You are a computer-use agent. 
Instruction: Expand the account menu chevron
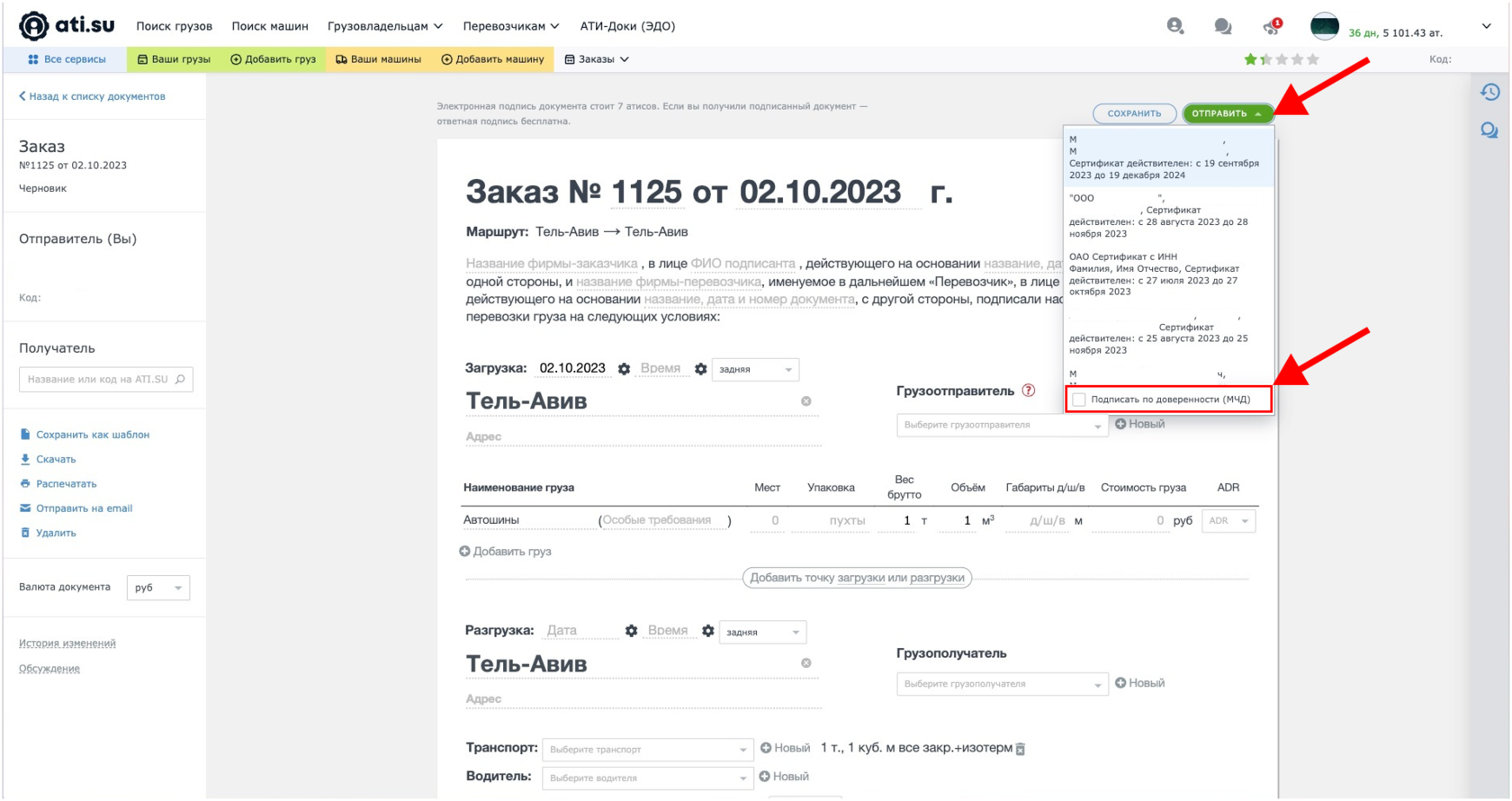tap(1486, 26)
